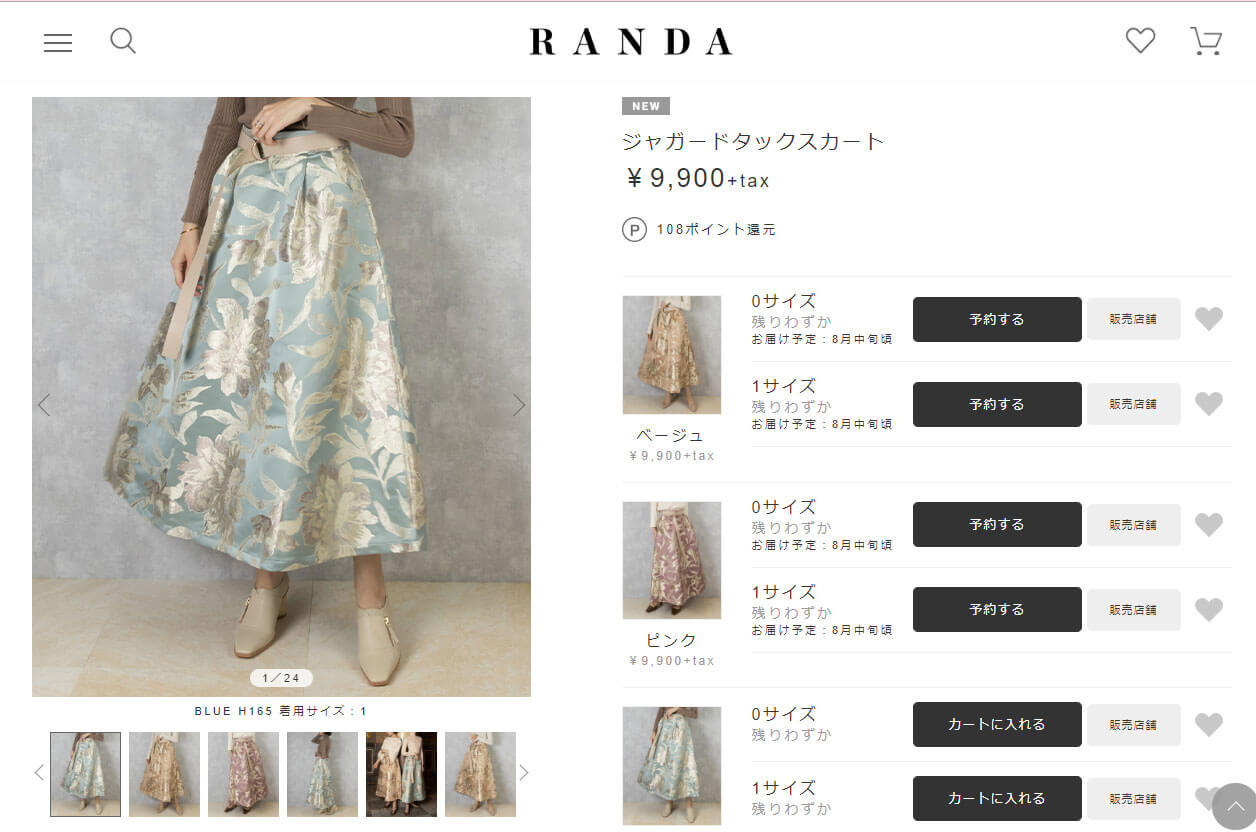The height and width of the screenshot is (832, 1256).
Task: Favorite the beige 0サイズ heart
Action: click(x=1209, y=319)
